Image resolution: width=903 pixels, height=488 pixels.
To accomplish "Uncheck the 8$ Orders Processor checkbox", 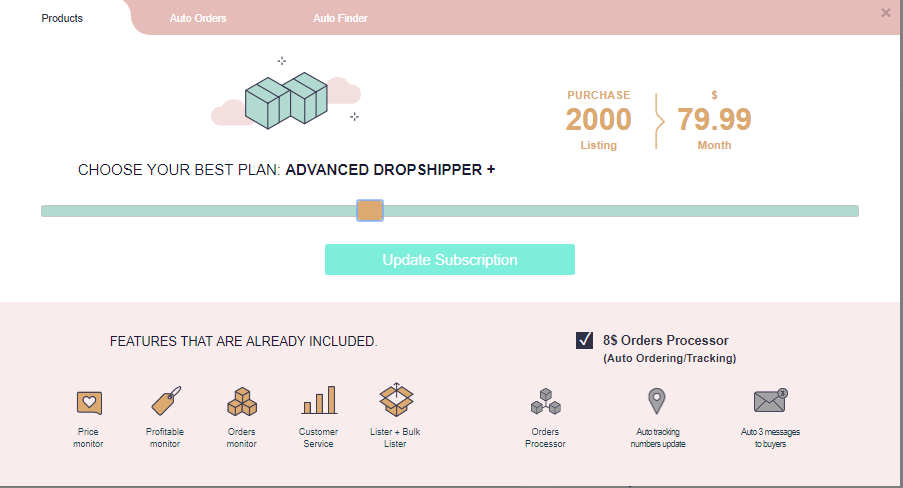I will tap(585, 340).
